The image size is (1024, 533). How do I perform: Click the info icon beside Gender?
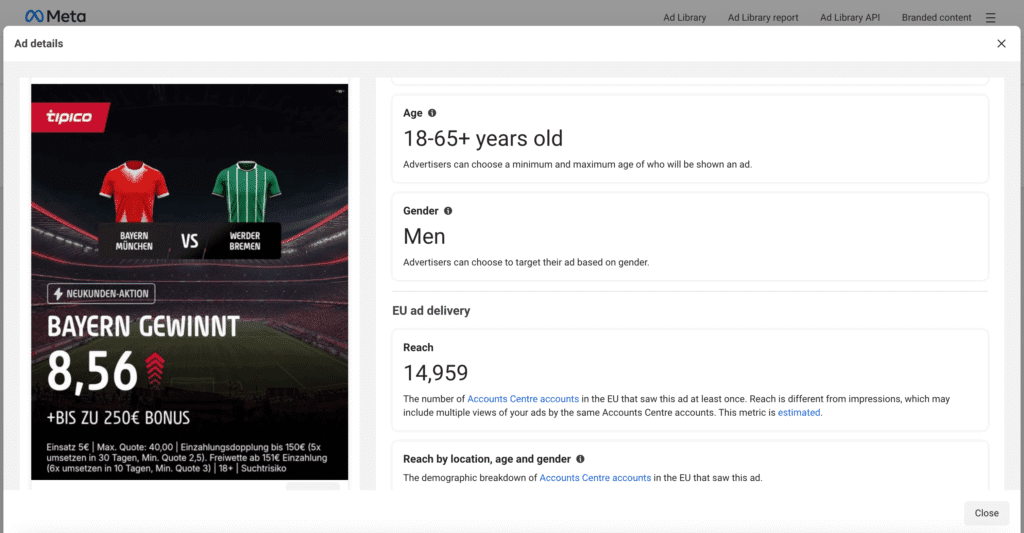[x=448, y=211]
